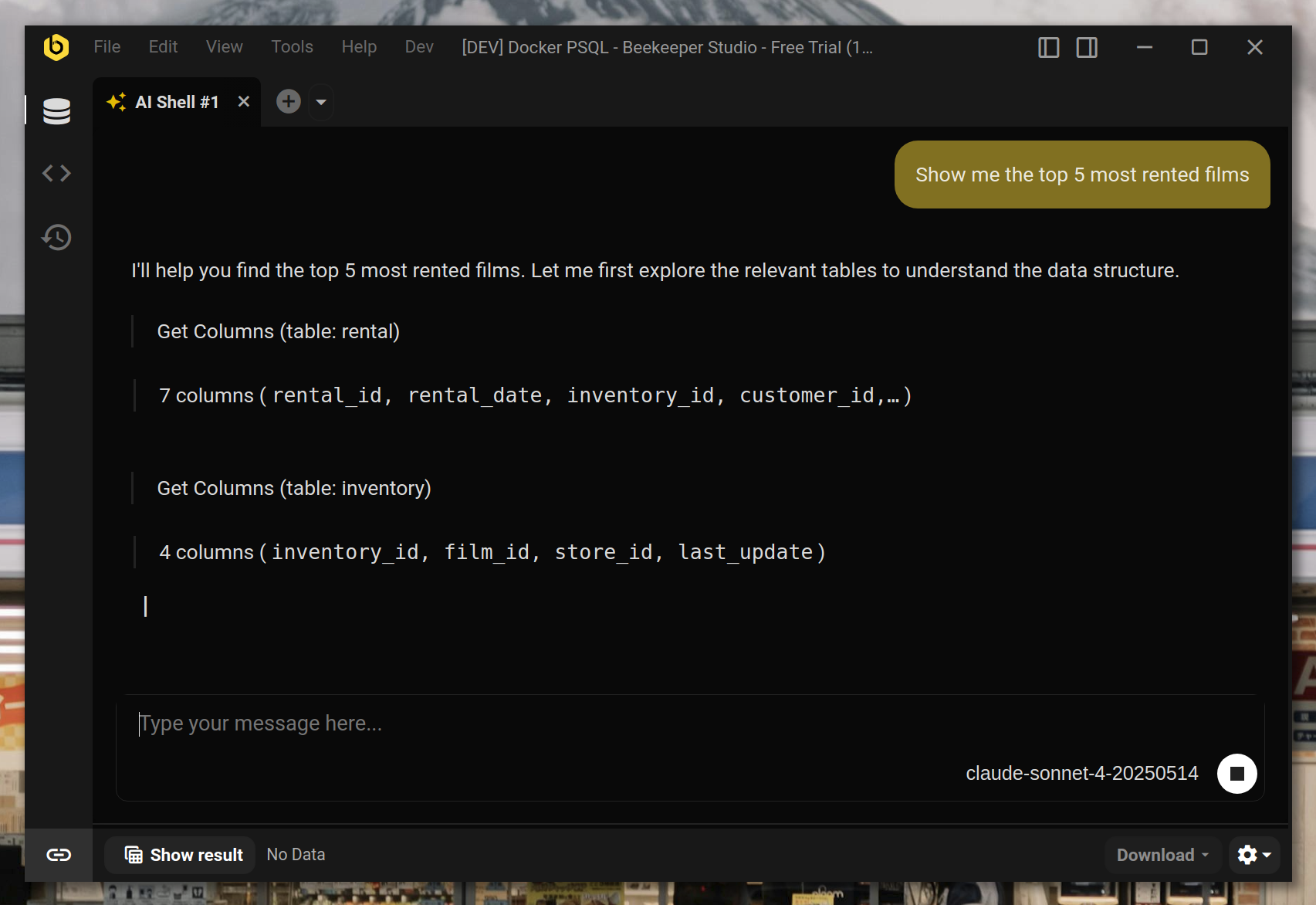Open the Dev menu

[x=419, y=47]
